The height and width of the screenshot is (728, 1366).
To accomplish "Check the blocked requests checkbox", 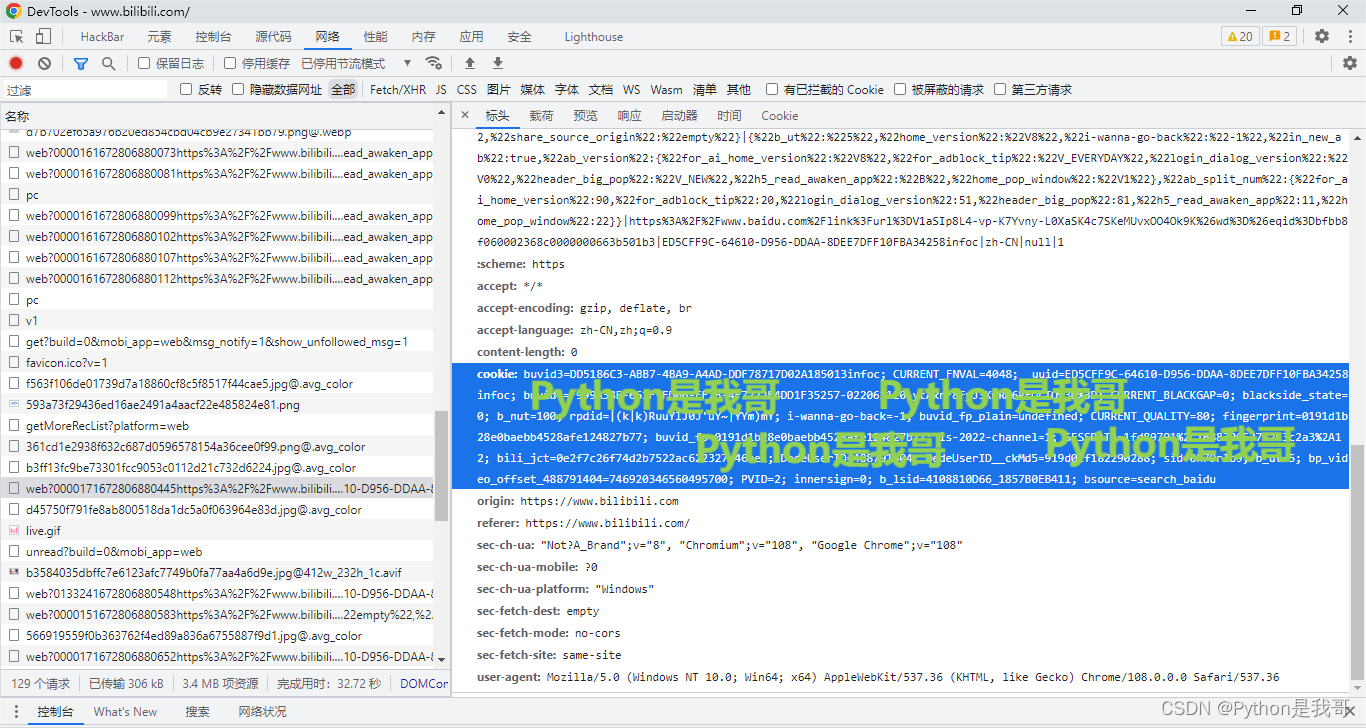I will pos(900,89).
